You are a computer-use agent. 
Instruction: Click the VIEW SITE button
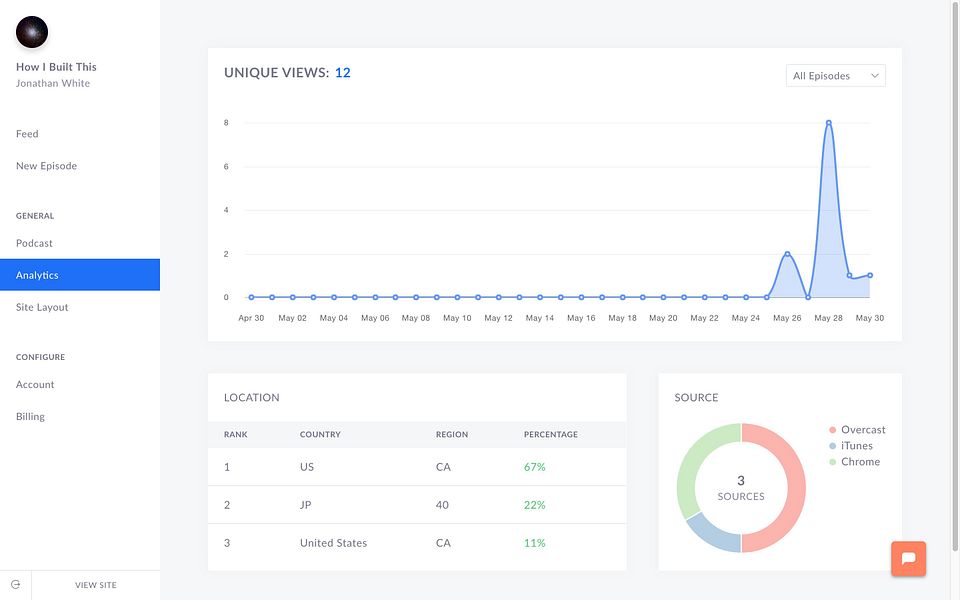click(96, 585)
